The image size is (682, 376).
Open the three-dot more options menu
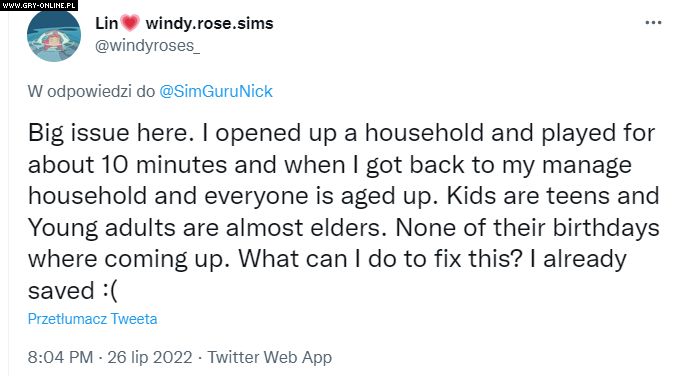[x=653, y=23]
